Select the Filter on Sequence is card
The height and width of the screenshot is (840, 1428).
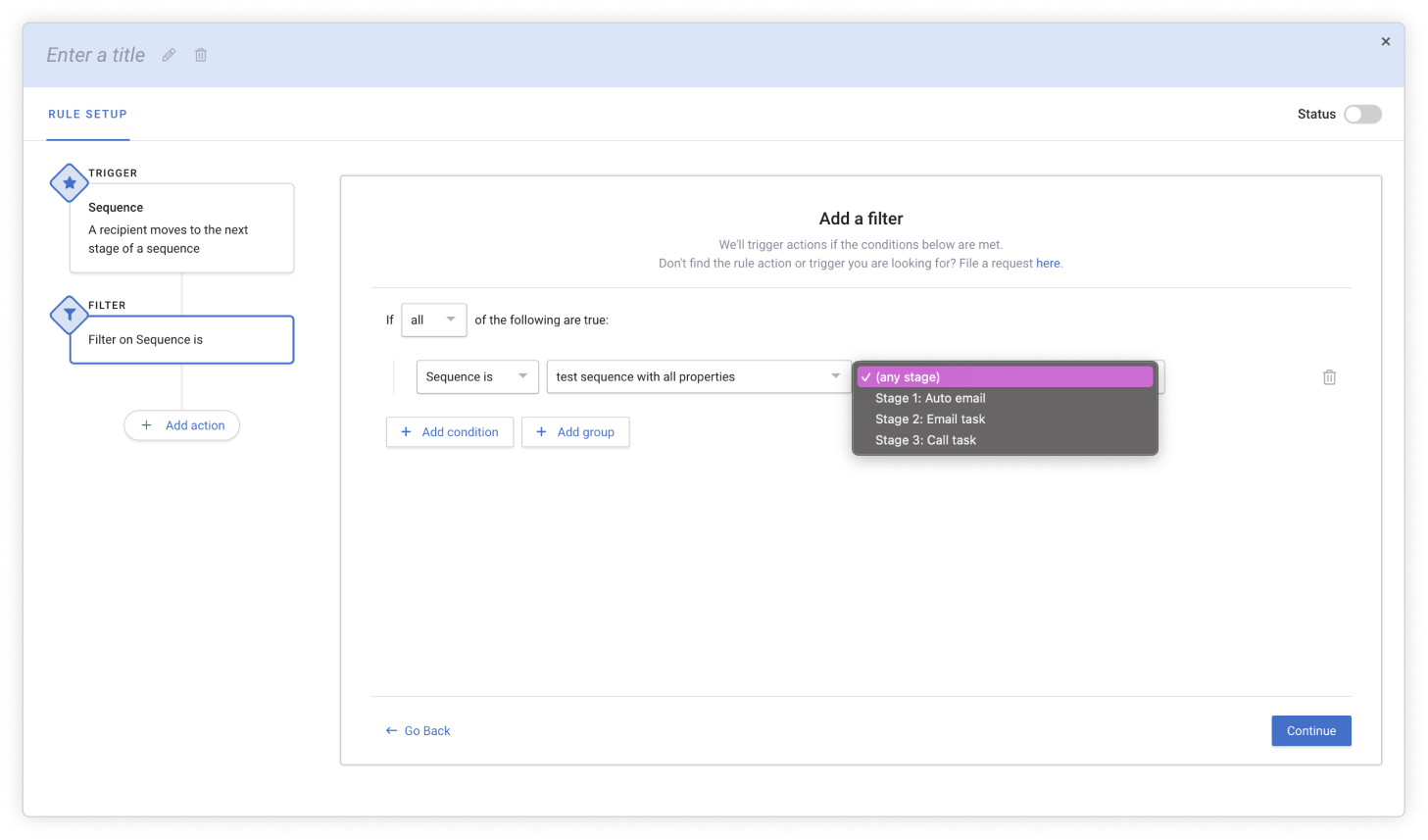click(x=181, y=339)
